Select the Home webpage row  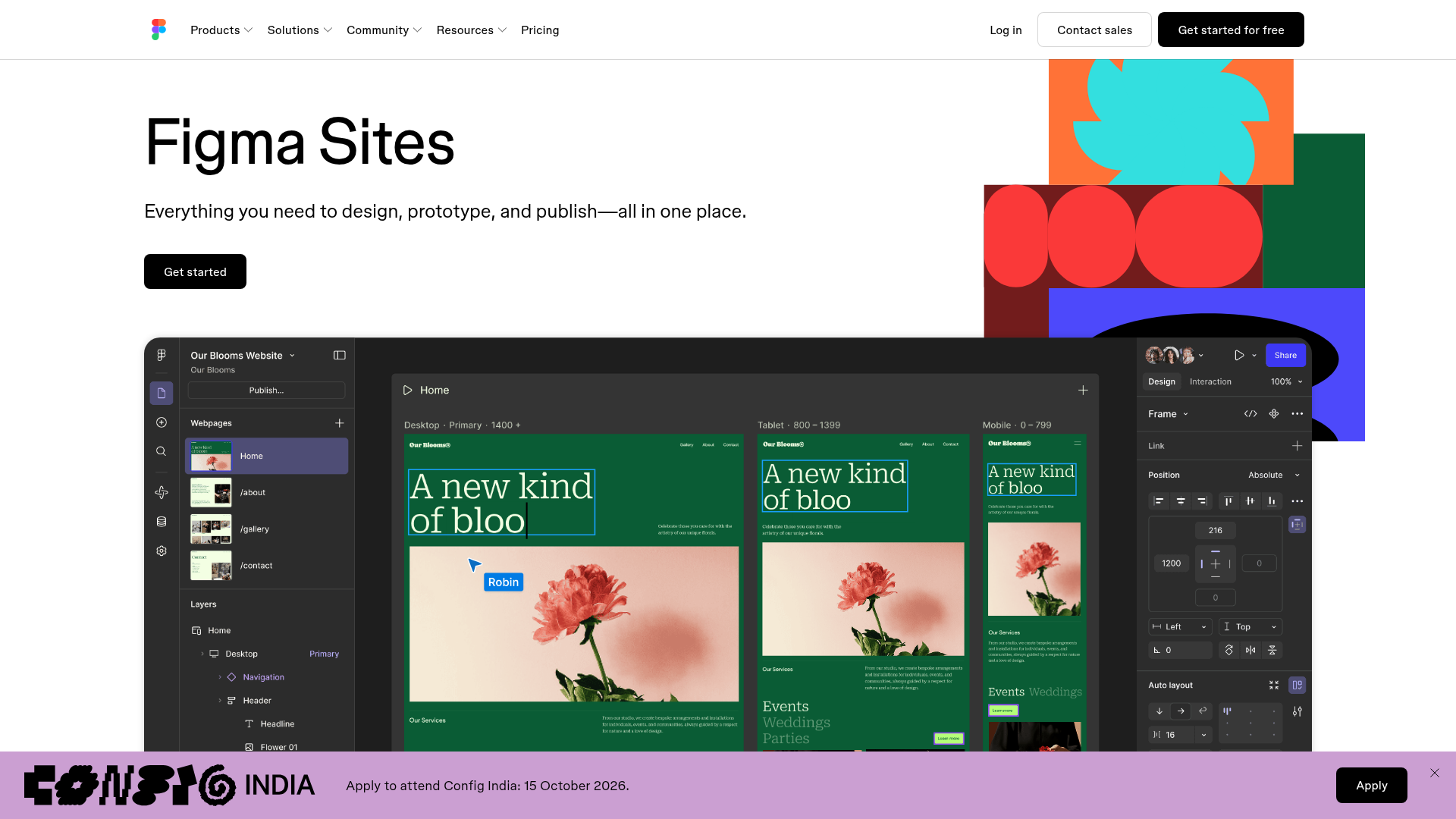267,456
